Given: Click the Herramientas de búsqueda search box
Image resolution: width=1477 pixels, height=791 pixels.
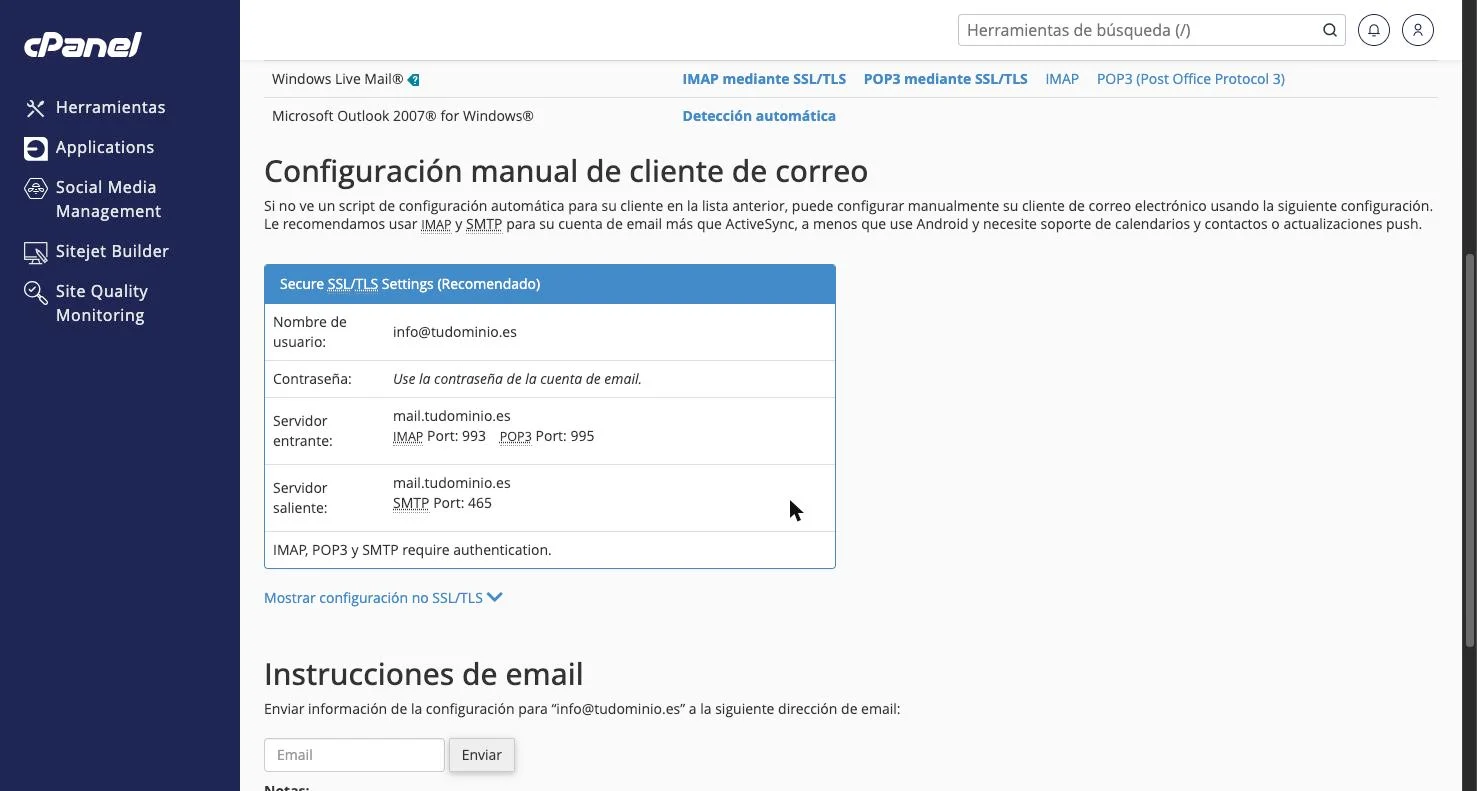Looking at the screenshot, I should pos(1152,30).
